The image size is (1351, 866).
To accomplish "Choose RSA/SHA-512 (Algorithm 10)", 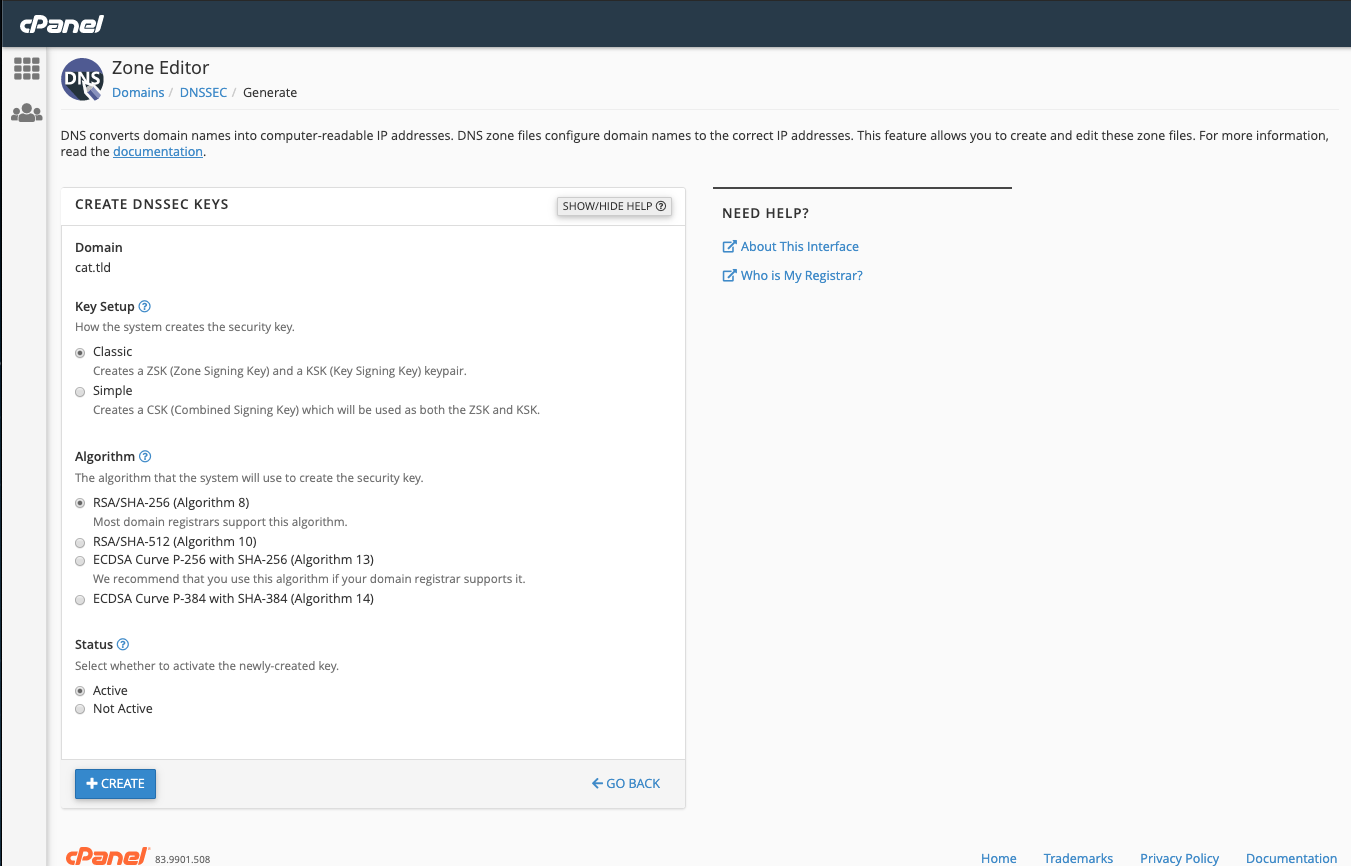I will point(80,543).
